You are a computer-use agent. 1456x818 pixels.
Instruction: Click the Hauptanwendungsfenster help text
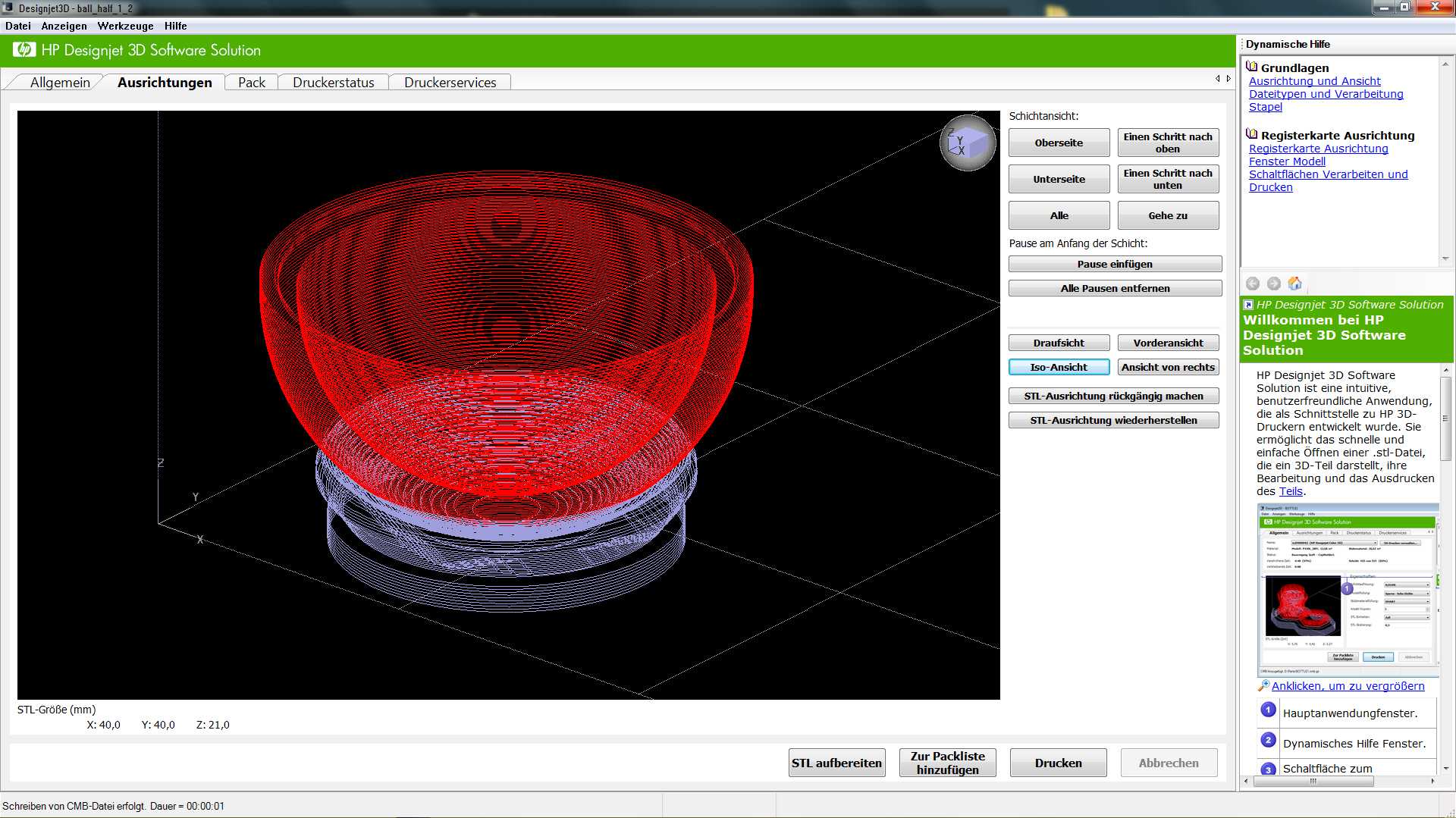pyautogui.click(x=1350, y=713)
